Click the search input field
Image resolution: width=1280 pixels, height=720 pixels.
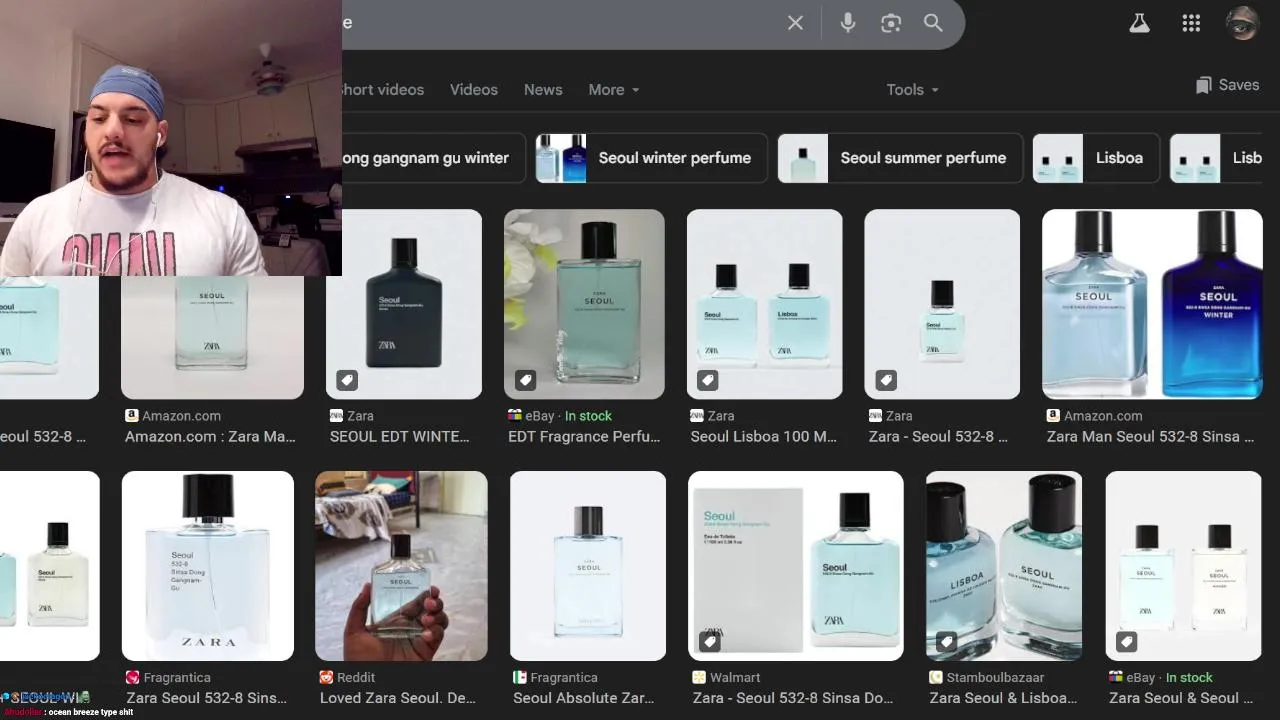560,23
